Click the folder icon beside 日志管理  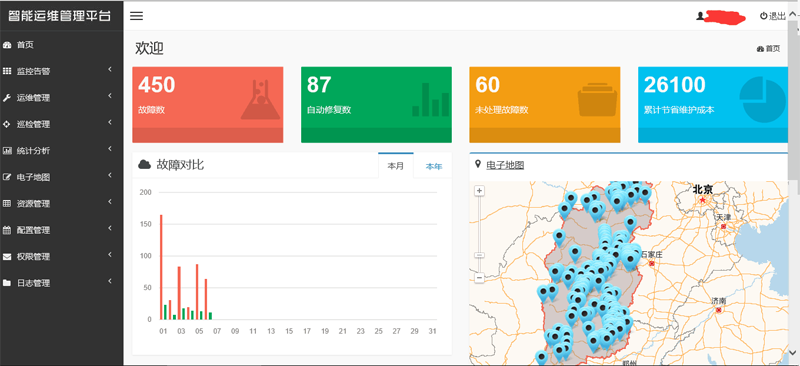[7, 283]
